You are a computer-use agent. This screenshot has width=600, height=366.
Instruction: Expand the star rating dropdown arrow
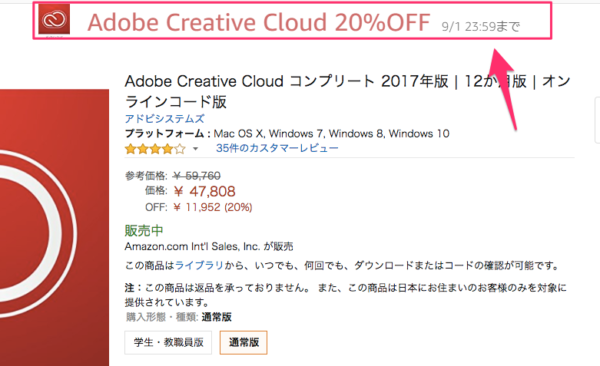196,149
